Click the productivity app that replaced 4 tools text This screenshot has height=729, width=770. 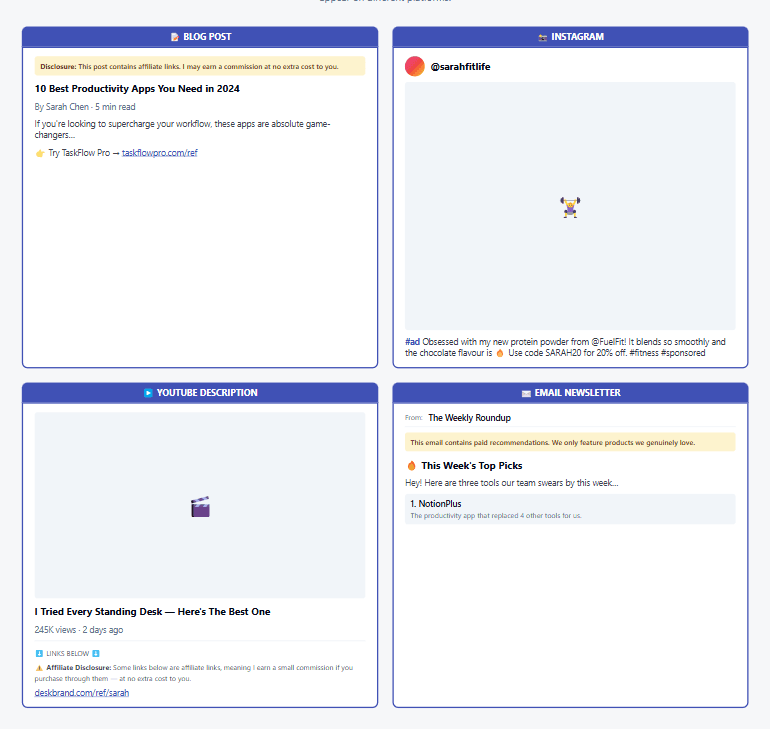tap(495, 516)
